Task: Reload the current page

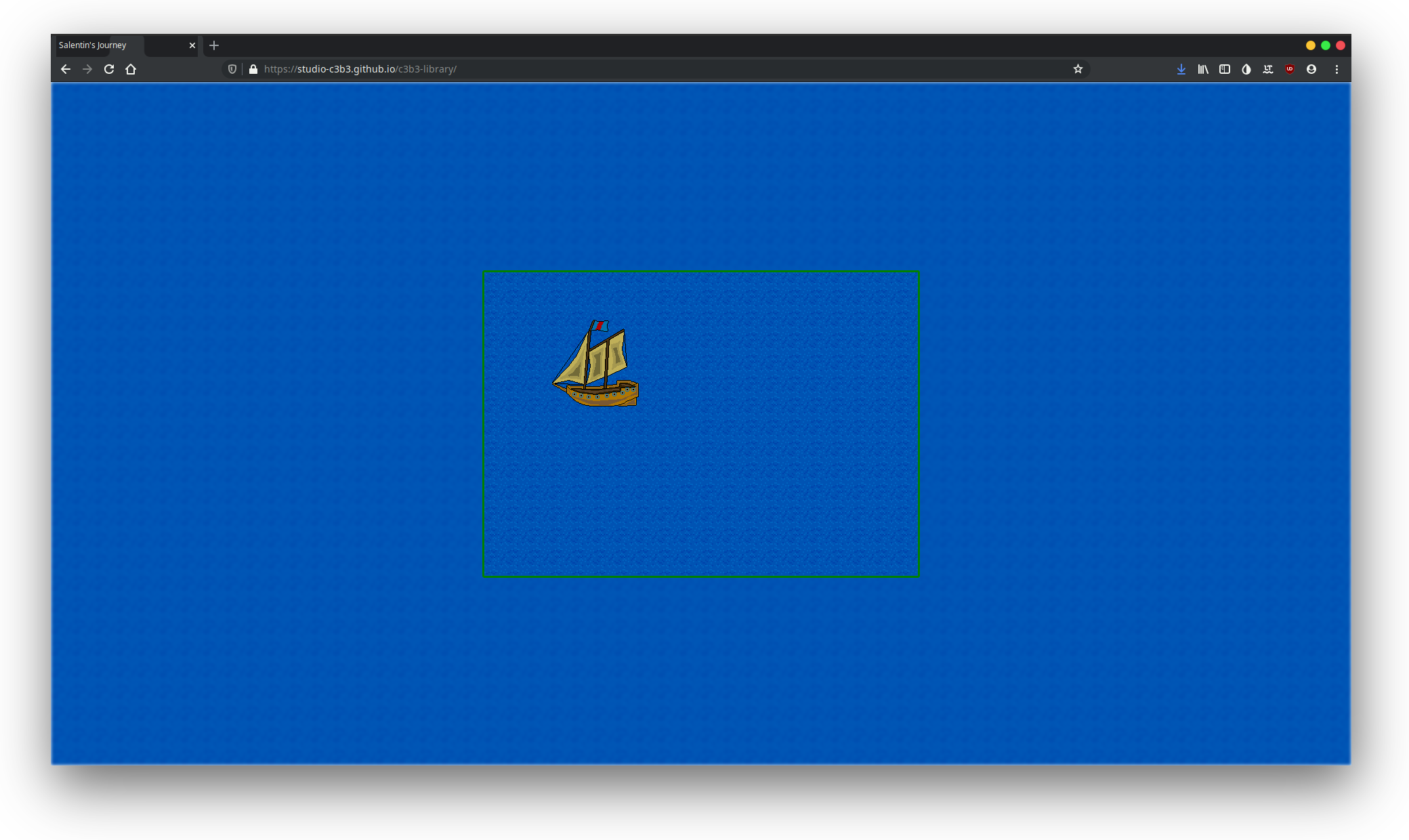Action: point(109,69)
